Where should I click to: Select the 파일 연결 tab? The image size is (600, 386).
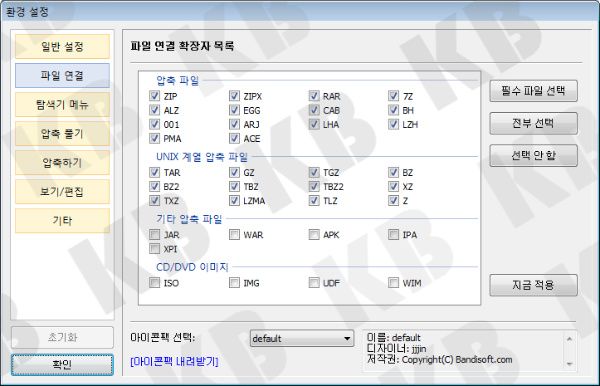pyautogui.click(x=62, y=75)
